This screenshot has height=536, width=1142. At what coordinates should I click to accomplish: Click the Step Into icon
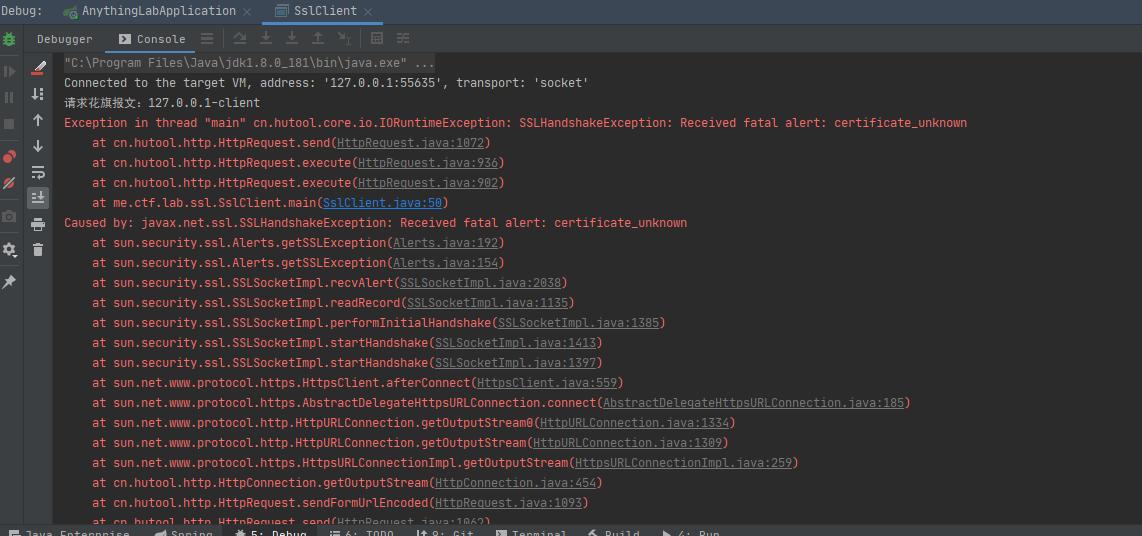(x=266, y=39)
